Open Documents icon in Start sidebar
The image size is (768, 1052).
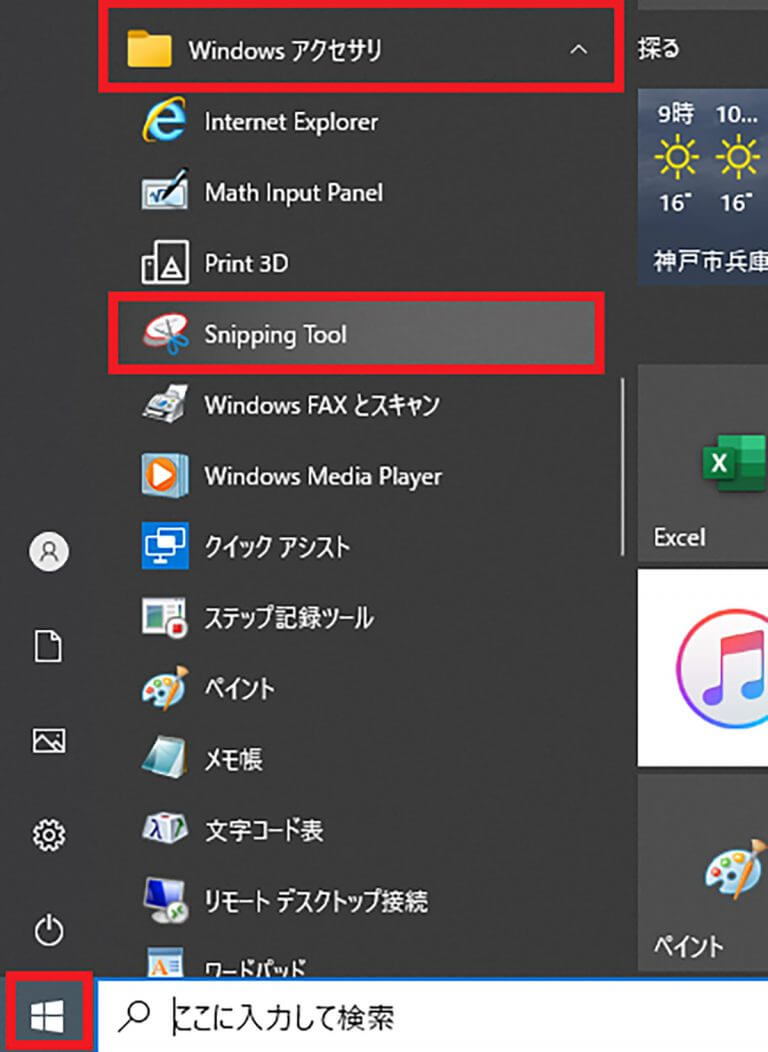coord(49,646)
